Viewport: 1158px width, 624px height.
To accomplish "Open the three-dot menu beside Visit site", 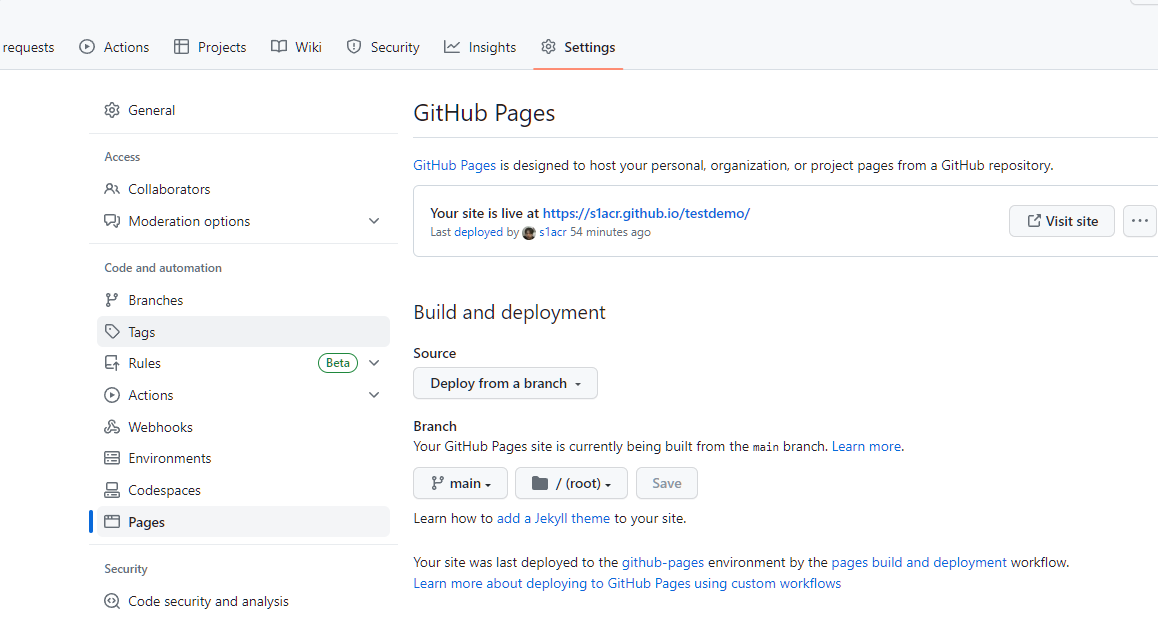I will 1139,221.
